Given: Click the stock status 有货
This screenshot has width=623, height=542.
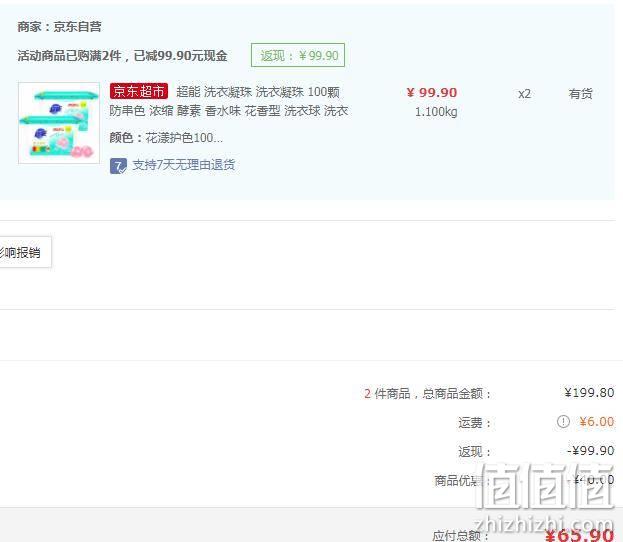Looking at the screenshot, I should 580,94.
